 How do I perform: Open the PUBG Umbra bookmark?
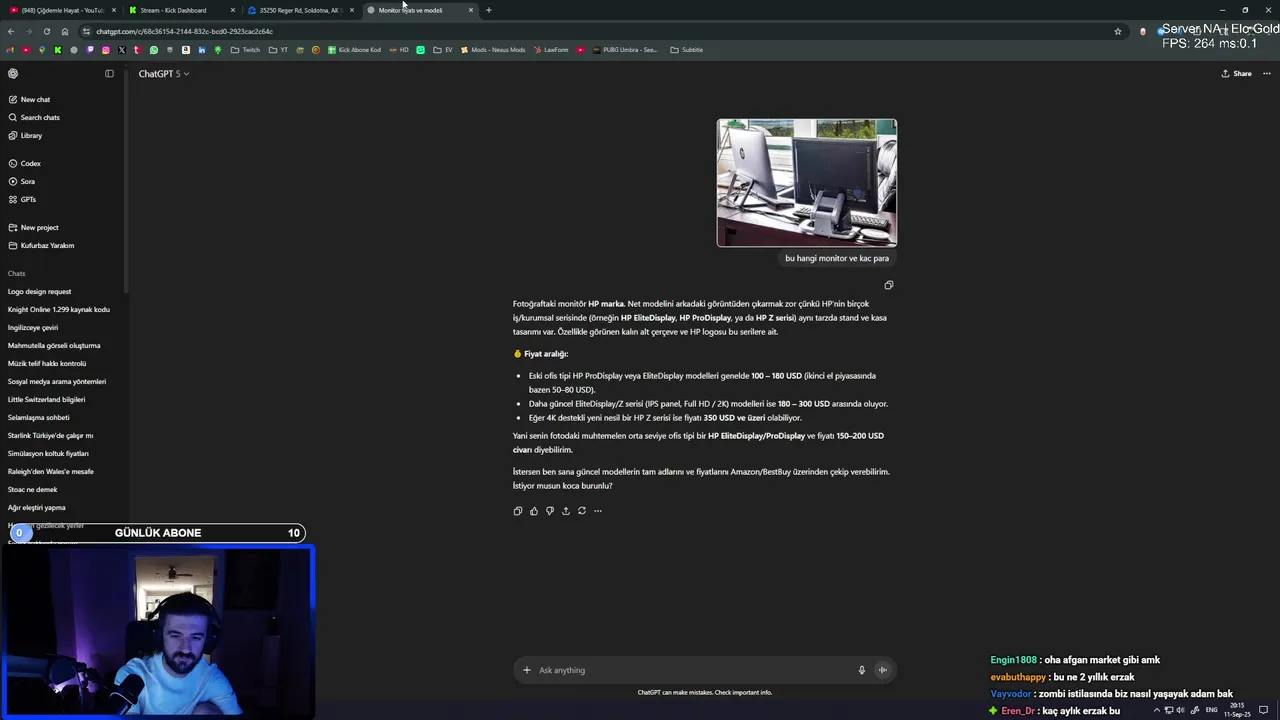pyautogui.click(x=625, y=49)
